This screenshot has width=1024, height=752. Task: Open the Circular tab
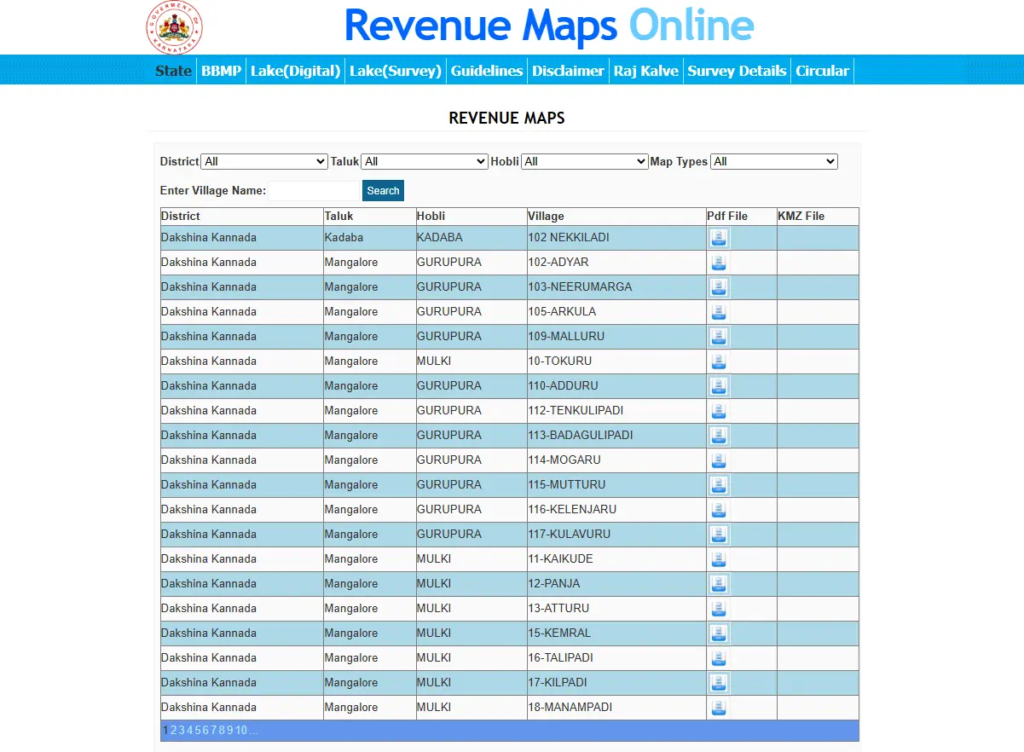[x=822, y=70]
